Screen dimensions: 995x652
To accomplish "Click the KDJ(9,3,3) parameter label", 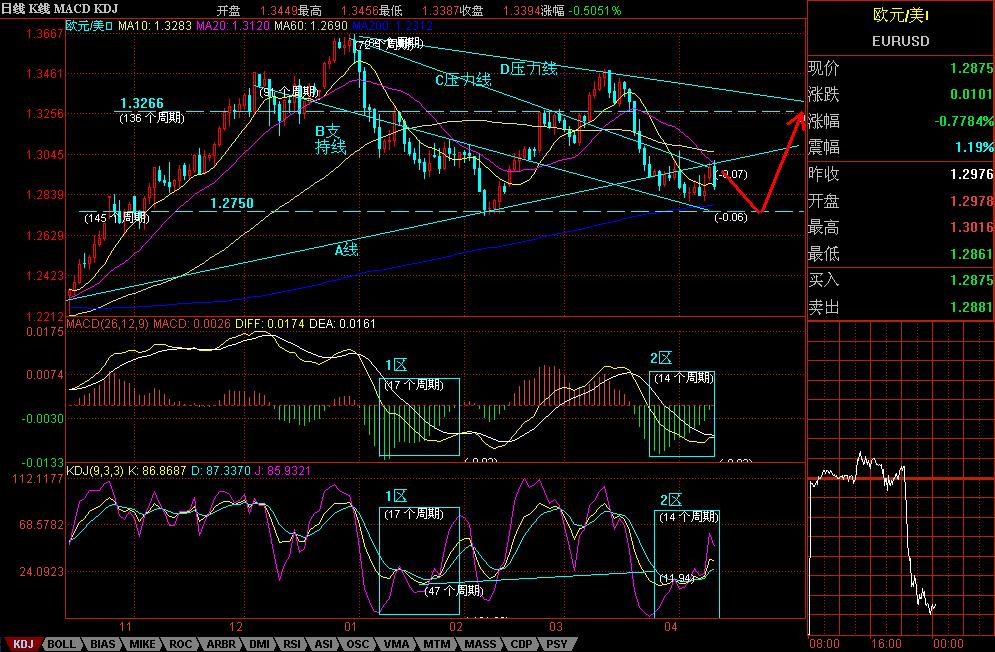I will coord(95,471).
